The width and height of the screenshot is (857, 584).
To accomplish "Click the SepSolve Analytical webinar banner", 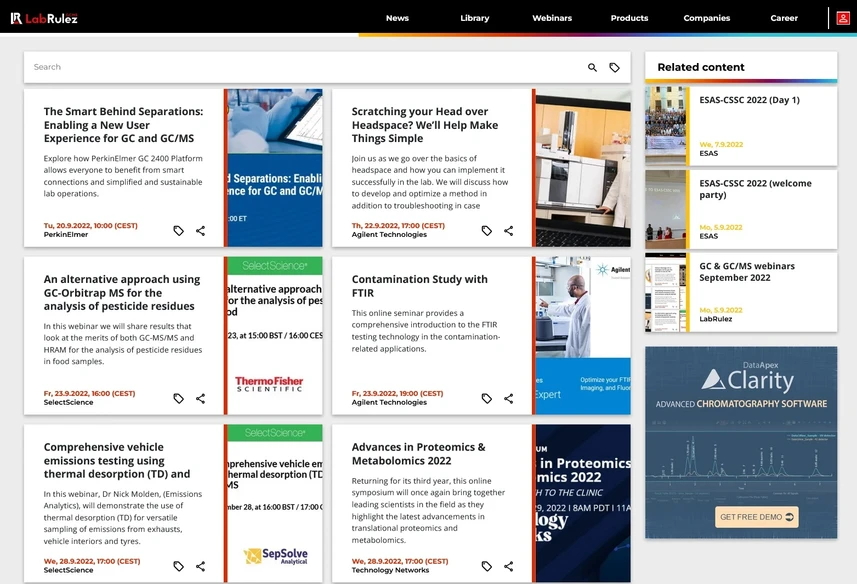I will (x=275, y=503).
